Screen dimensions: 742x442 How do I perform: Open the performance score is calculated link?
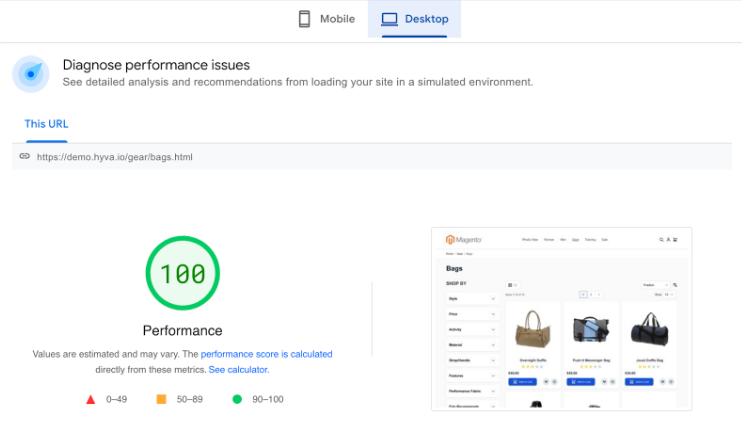pyautogui.click(x=266, y=354)
